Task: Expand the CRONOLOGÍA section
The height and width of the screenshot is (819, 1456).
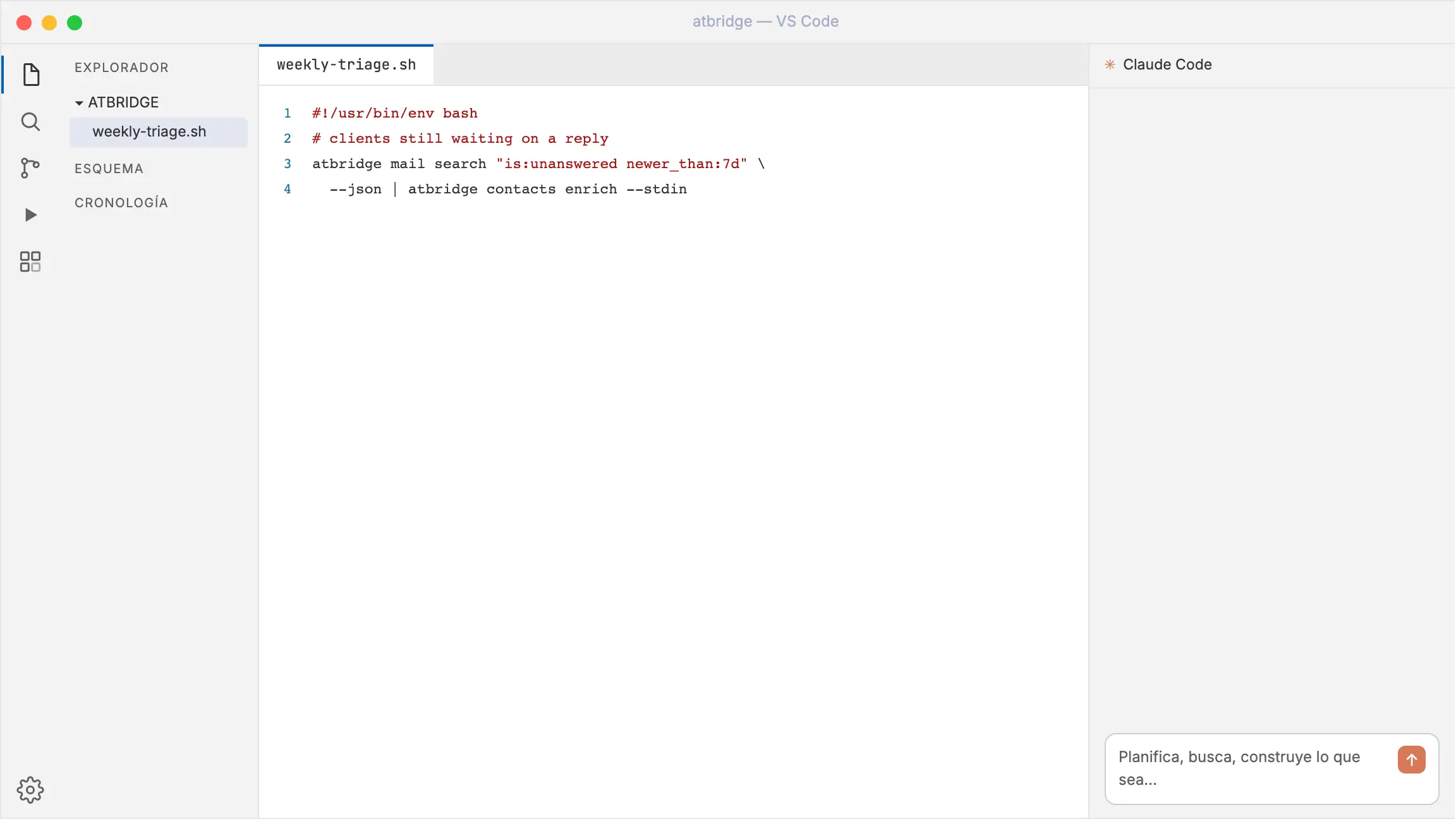Action: point(121,203)
